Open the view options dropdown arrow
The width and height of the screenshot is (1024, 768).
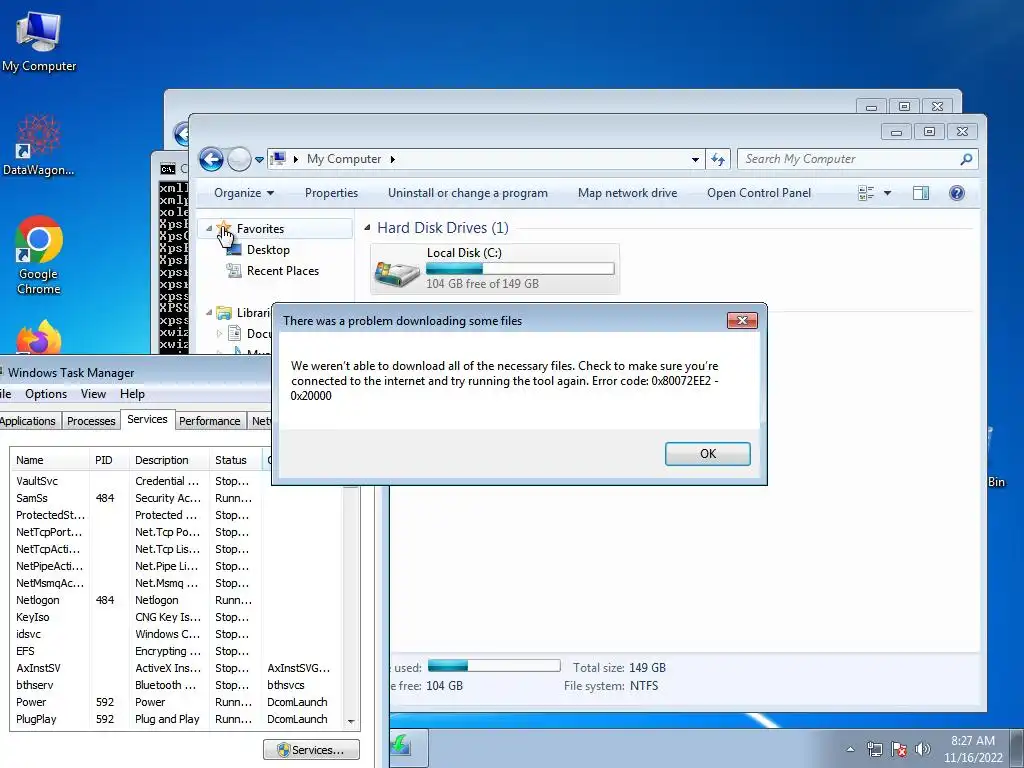887,193
